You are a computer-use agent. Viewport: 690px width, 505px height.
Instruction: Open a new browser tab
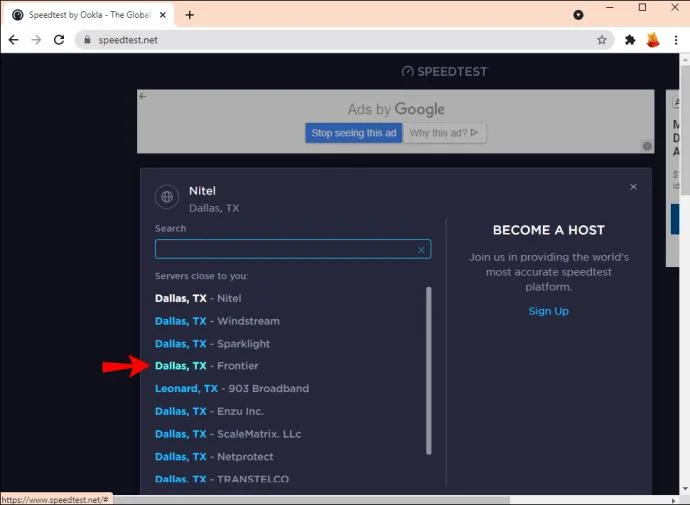190,15
